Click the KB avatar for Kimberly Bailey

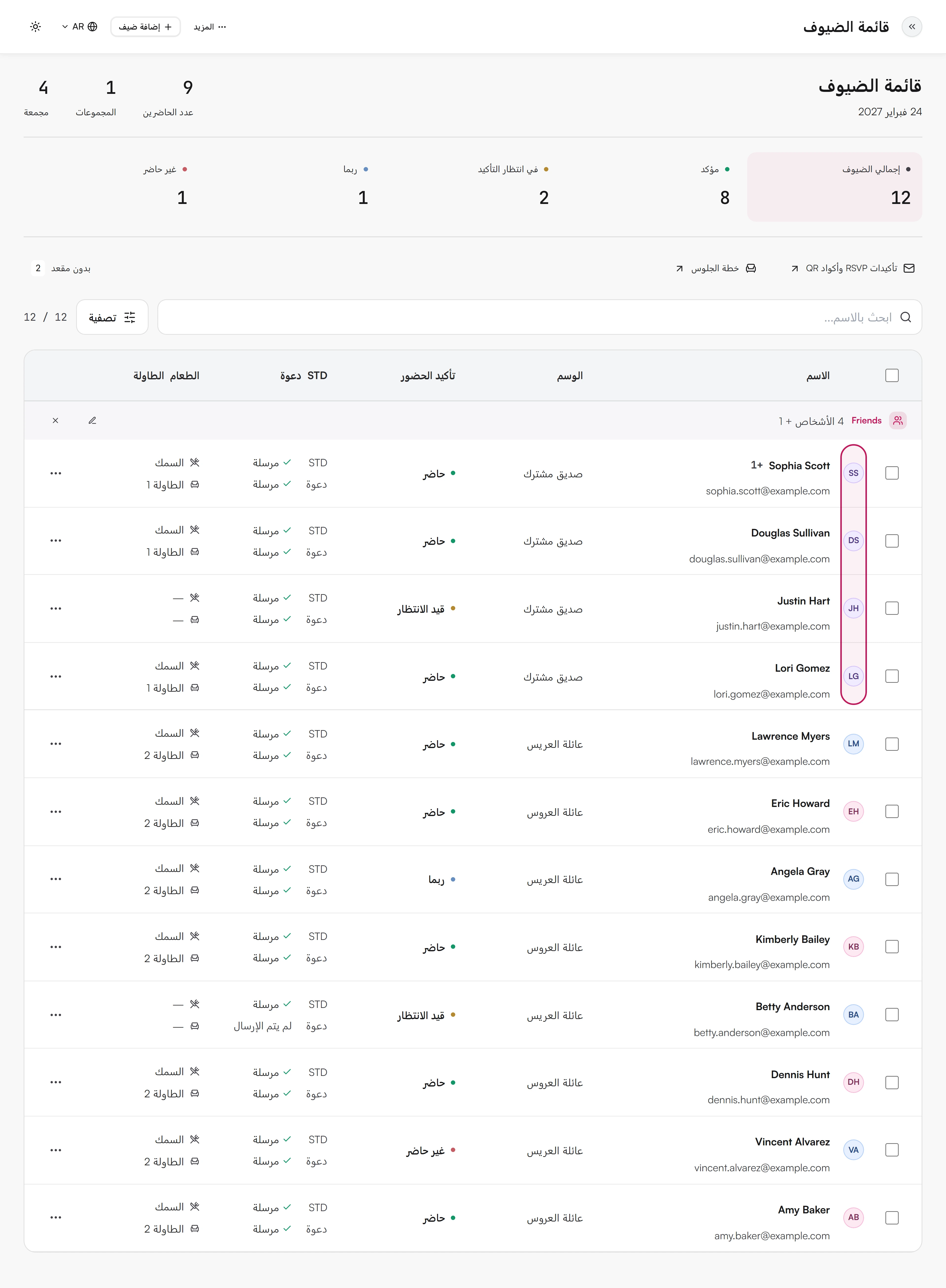click(853, 947)
